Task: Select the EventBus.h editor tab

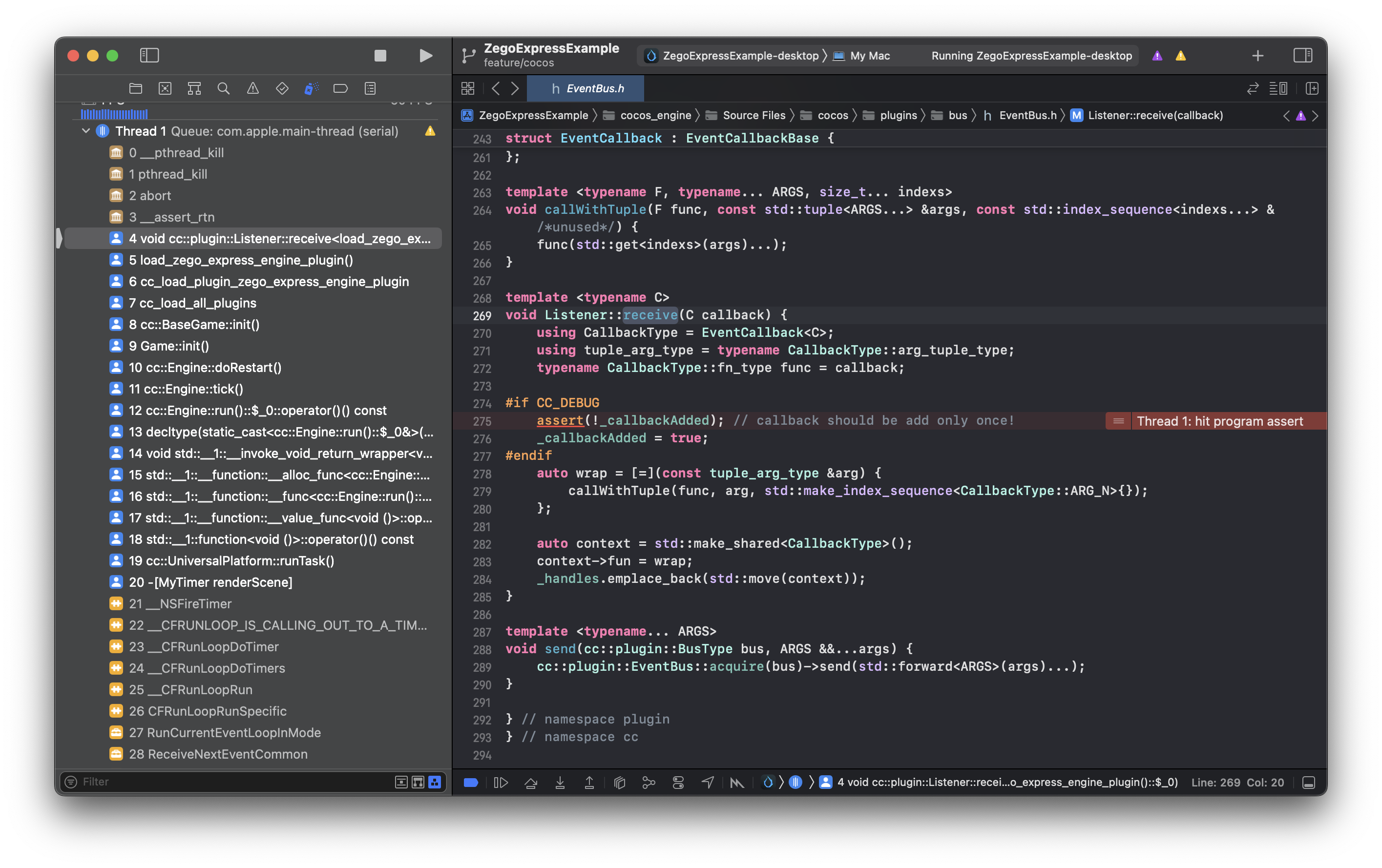Action: [586, 88]
